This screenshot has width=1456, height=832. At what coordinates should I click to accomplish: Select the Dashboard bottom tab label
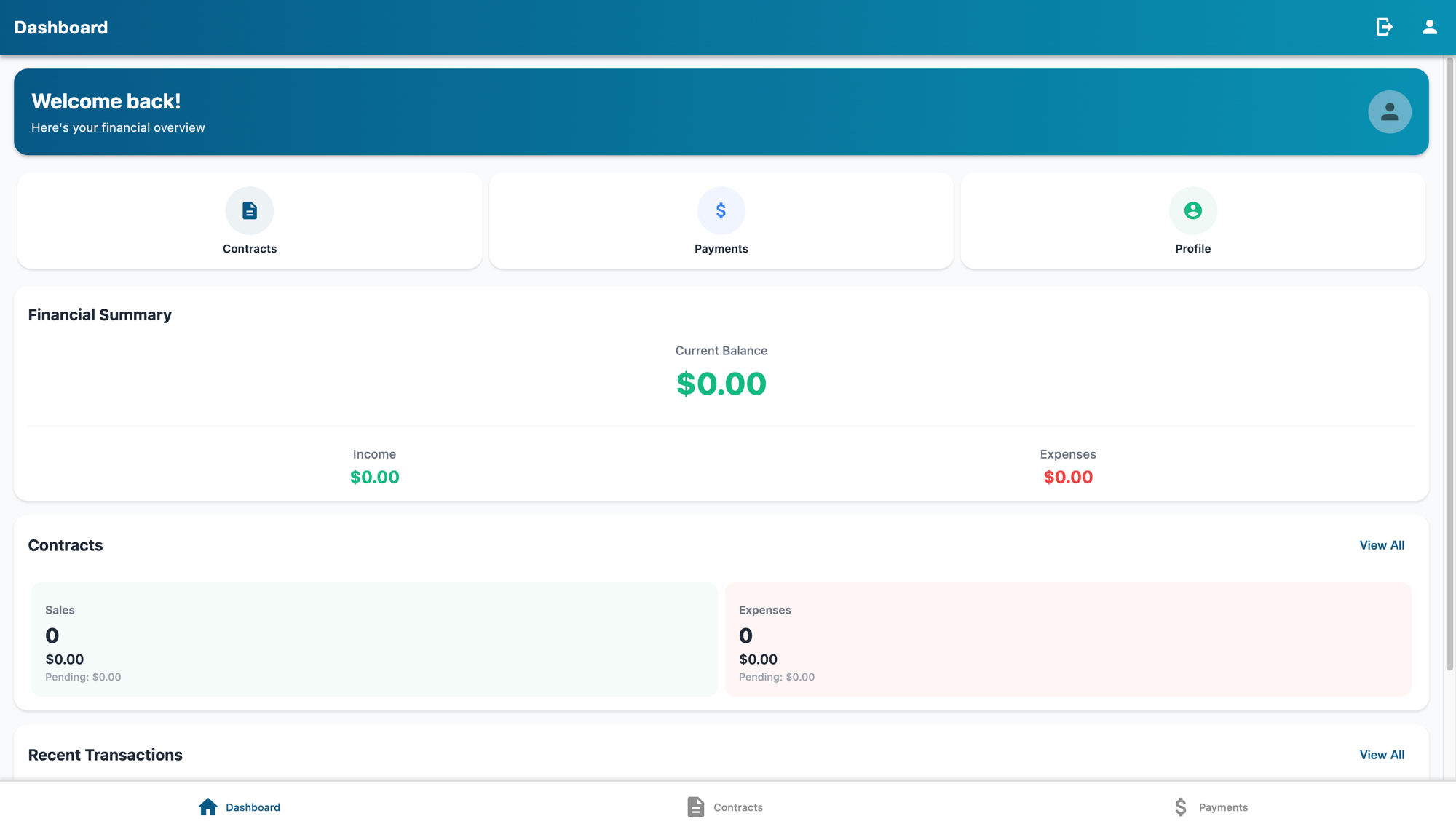[x=253, y=807]
